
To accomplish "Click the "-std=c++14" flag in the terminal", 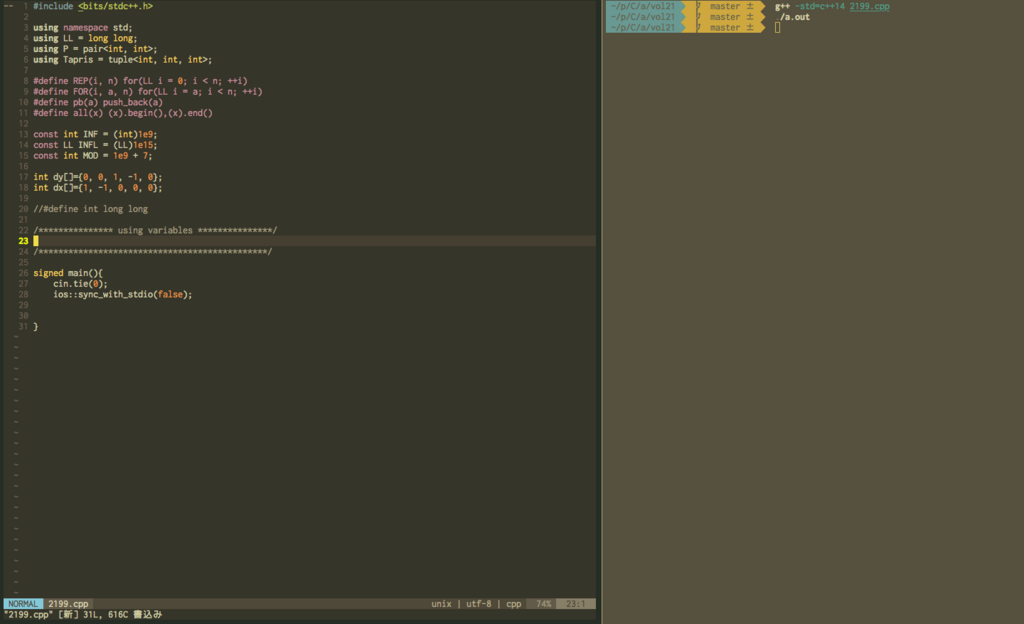I will tap(820, 7).
